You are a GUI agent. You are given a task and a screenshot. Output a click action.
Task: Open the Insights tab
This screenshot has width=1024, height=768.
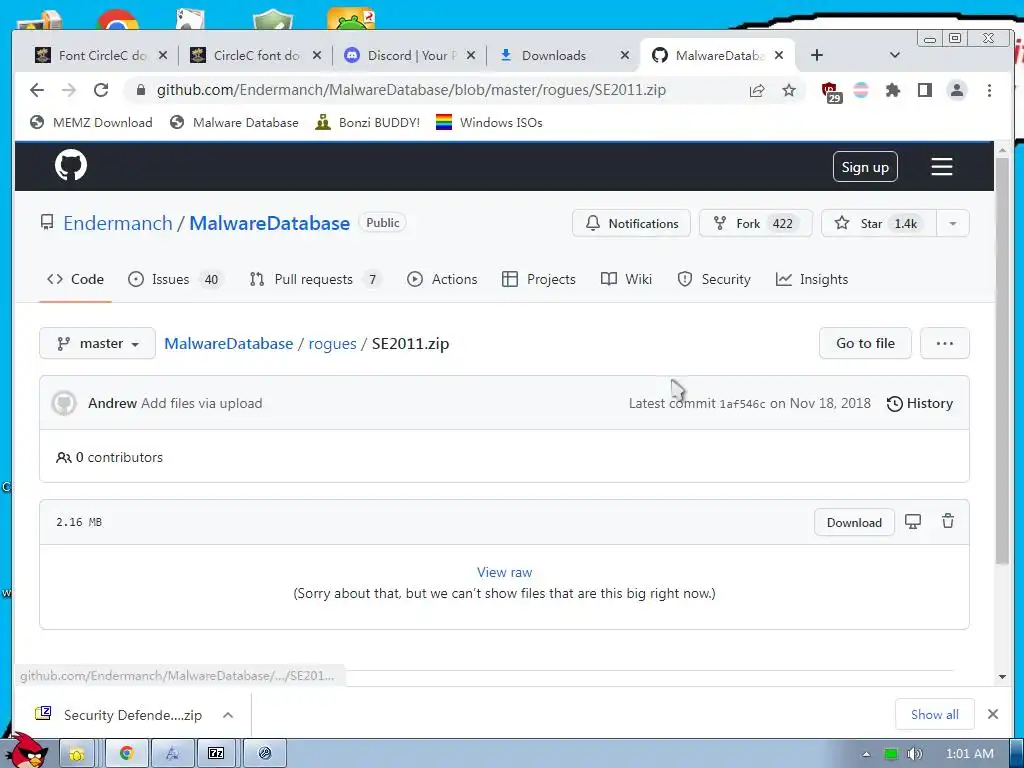click(x=812, y=280)
